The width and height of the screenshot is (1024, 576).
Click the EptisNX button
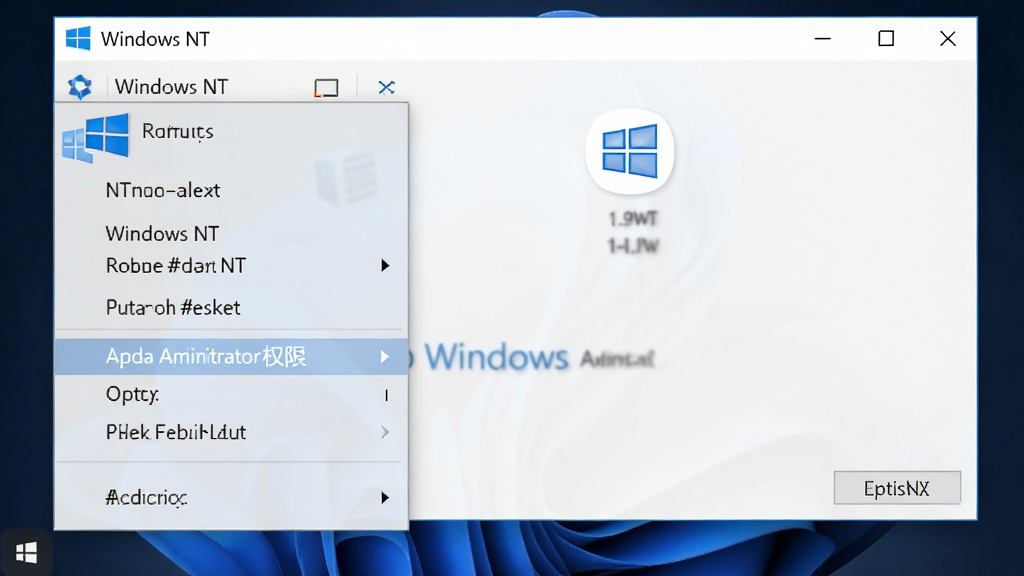click(897, 488)
